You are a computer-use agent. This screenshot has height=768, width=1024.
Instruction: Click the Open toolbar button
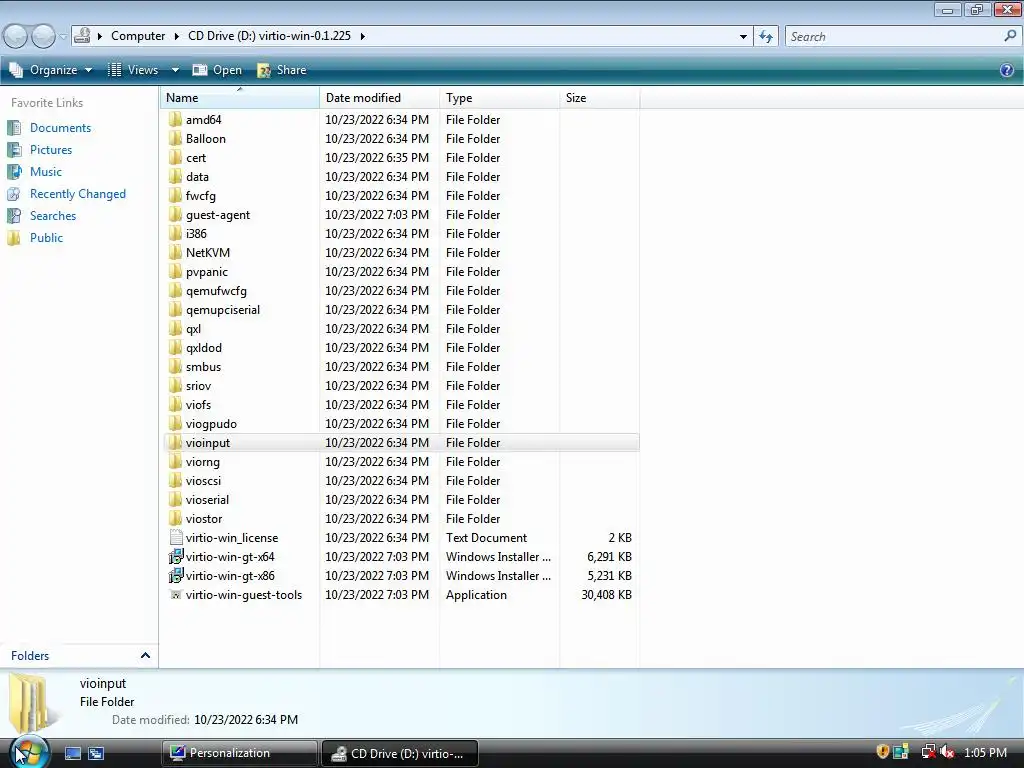(217, 70)
